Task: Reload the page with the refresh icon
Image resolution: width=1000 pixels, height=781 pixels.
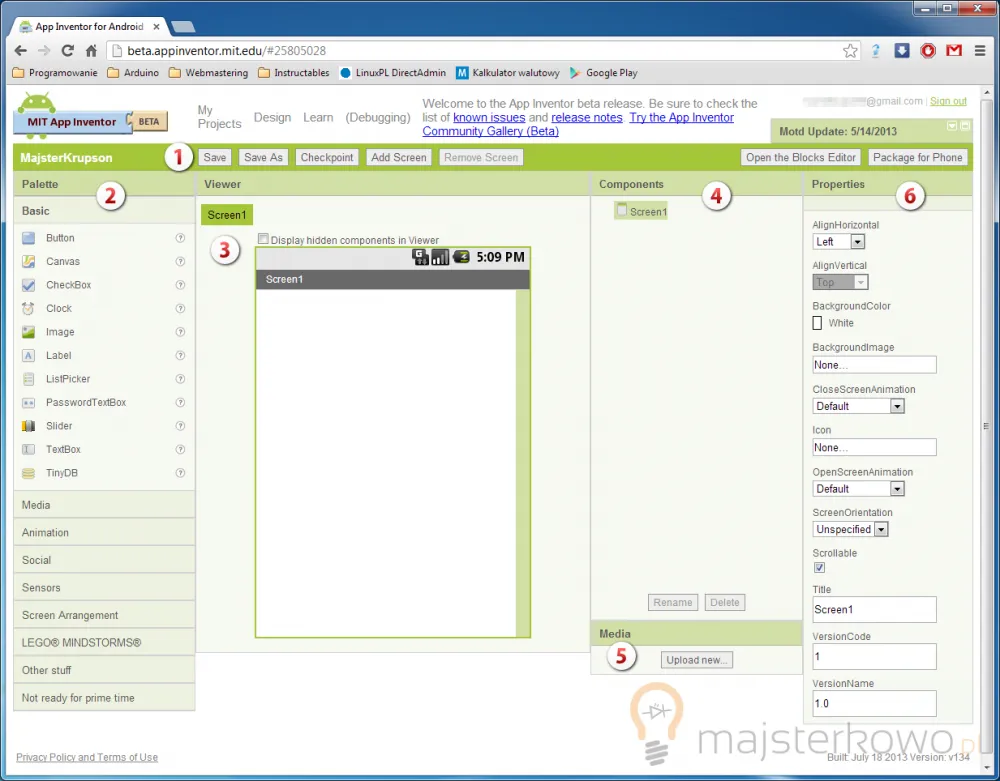Action: (x=67, y=50)
